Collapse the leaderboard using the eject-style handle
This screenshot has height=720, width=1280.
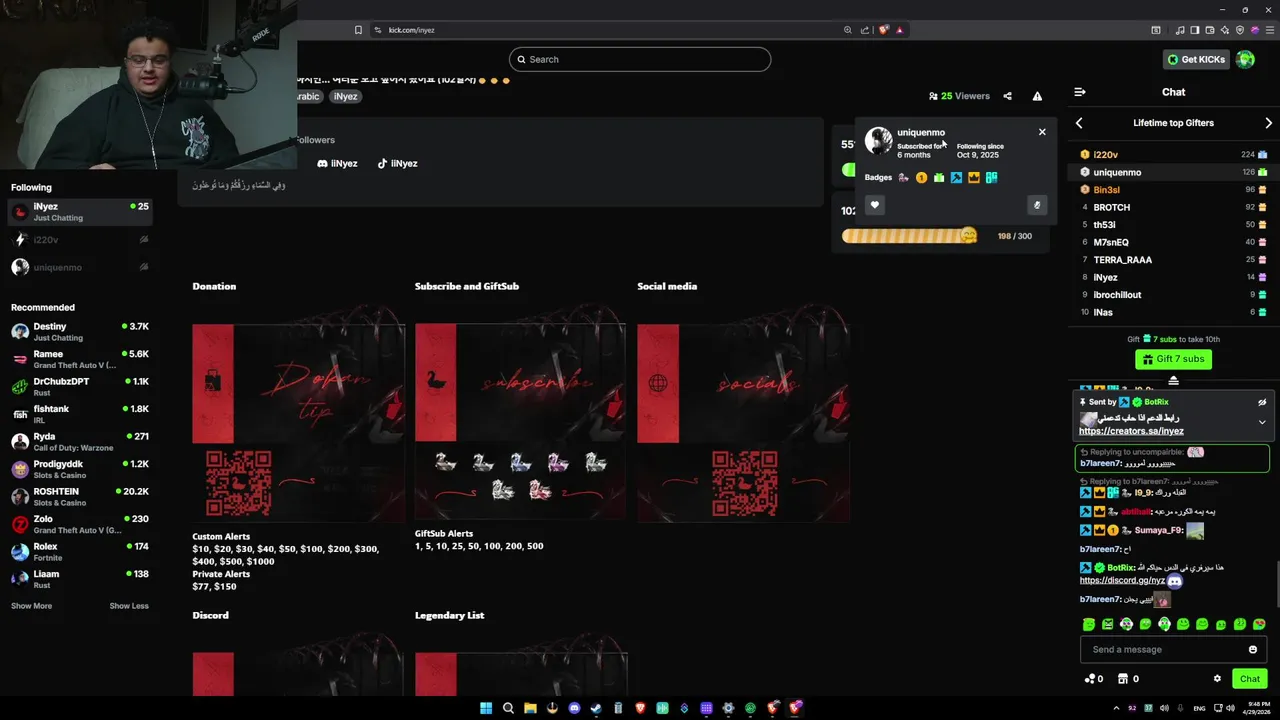[1173, 381]
